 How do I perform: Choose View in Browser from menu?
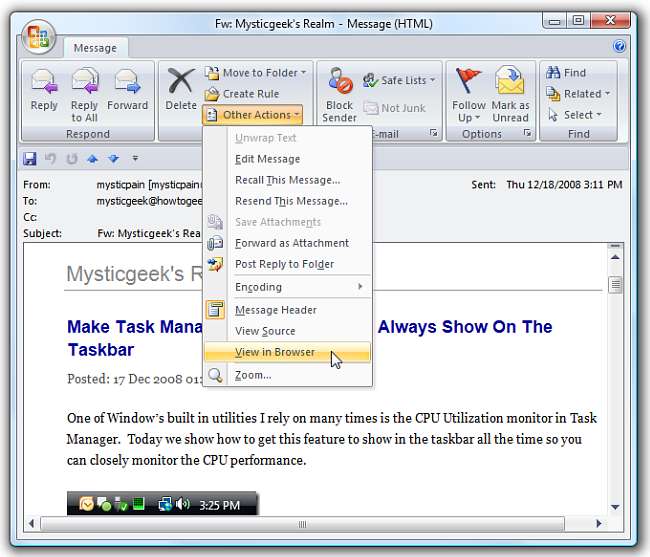(275, 352)
